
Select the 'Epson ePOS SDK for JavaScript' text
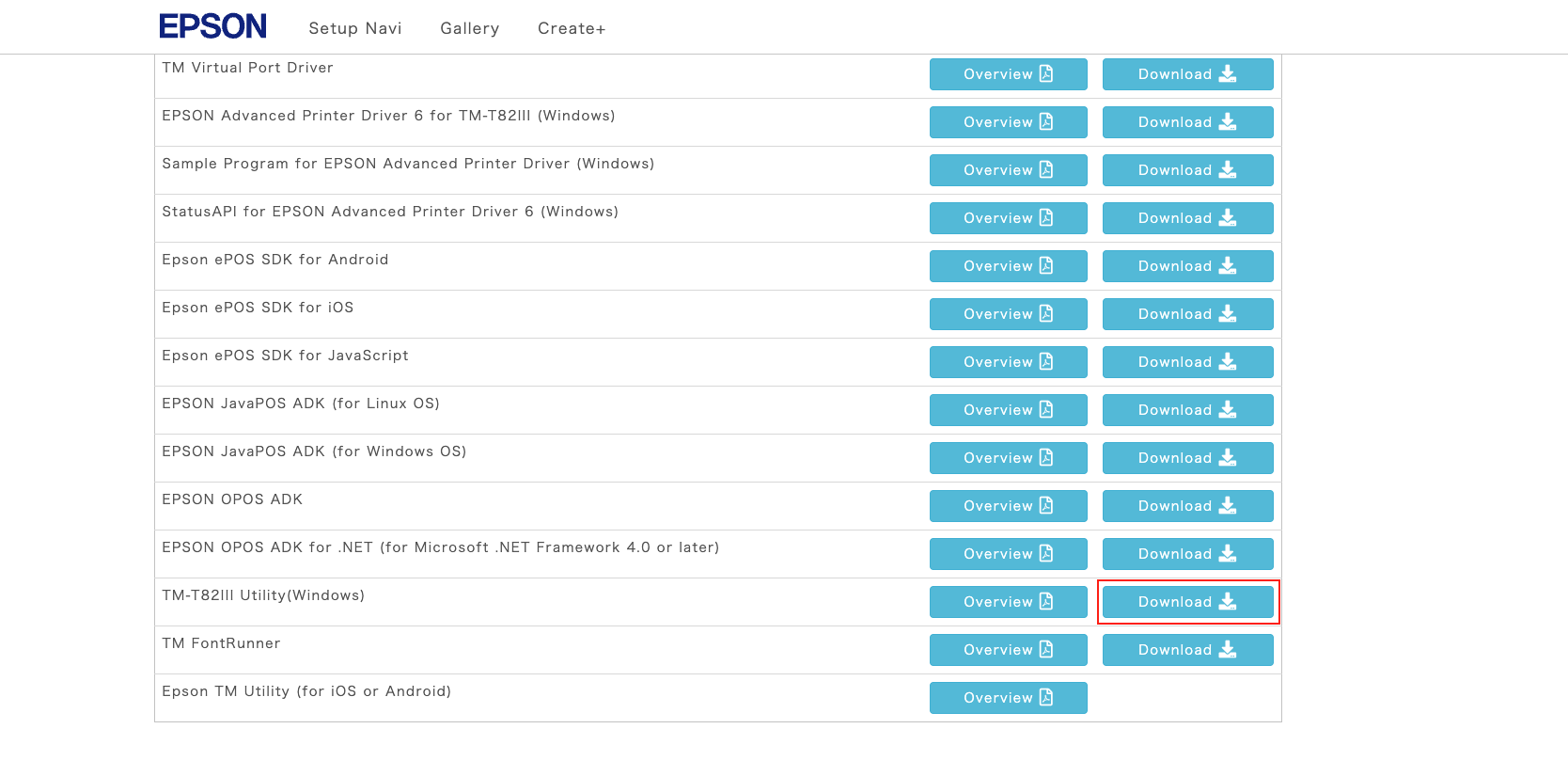pos(285,356)
